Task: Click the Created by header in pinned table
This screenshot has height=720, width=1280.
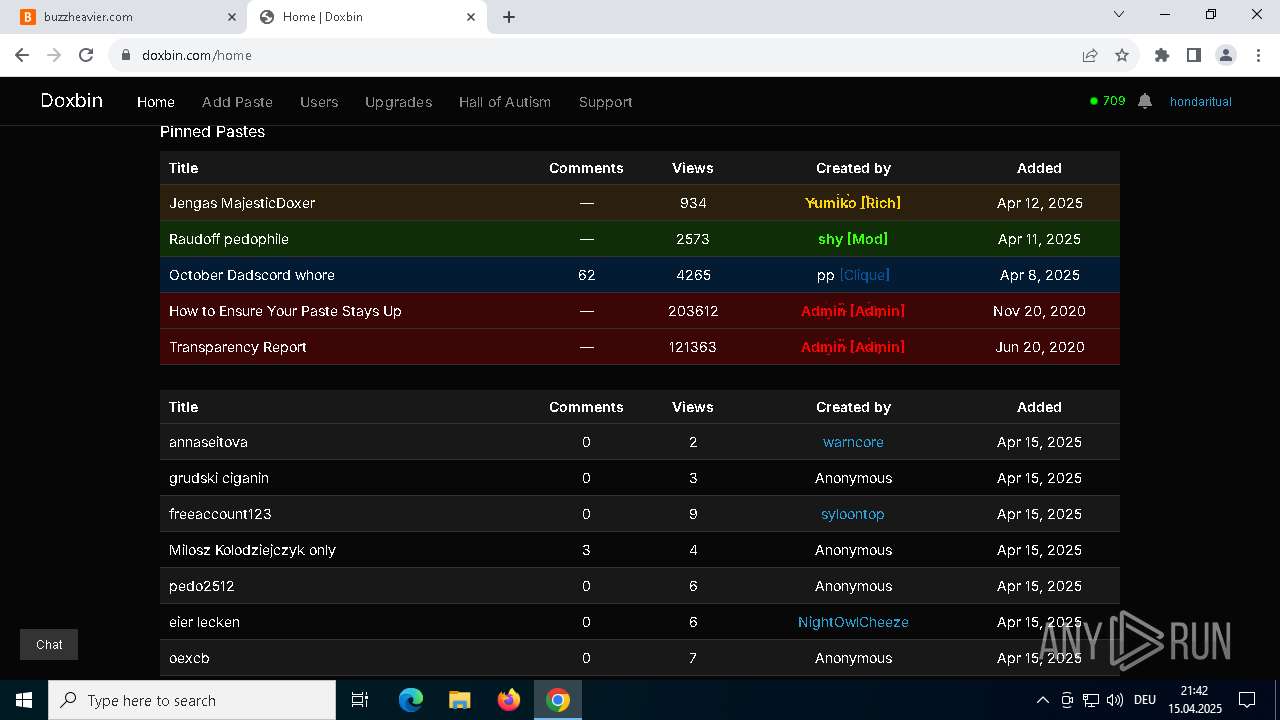Action: coord(853,168)
